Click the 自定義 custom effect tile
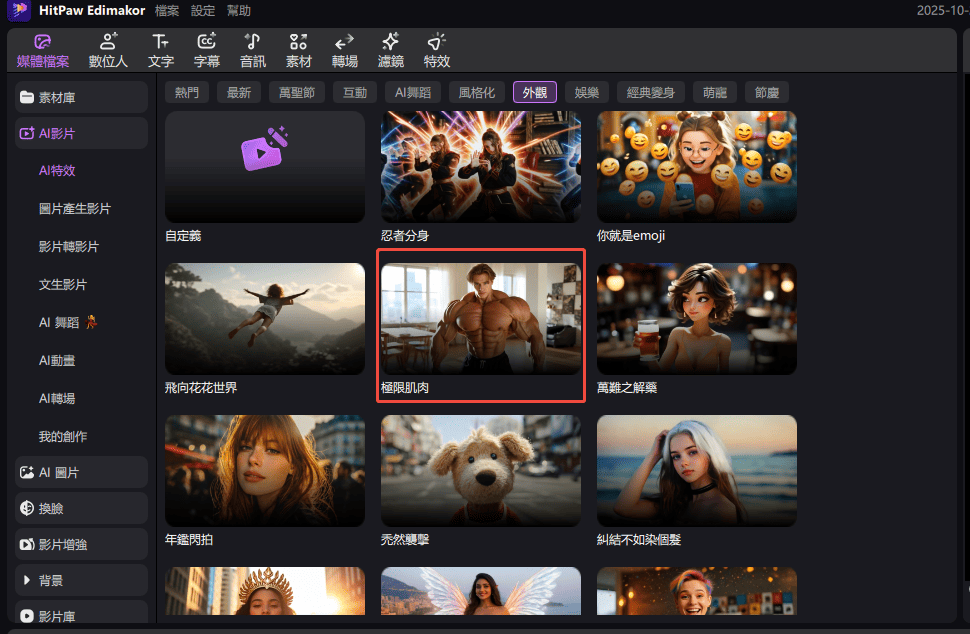 (264, 166)
